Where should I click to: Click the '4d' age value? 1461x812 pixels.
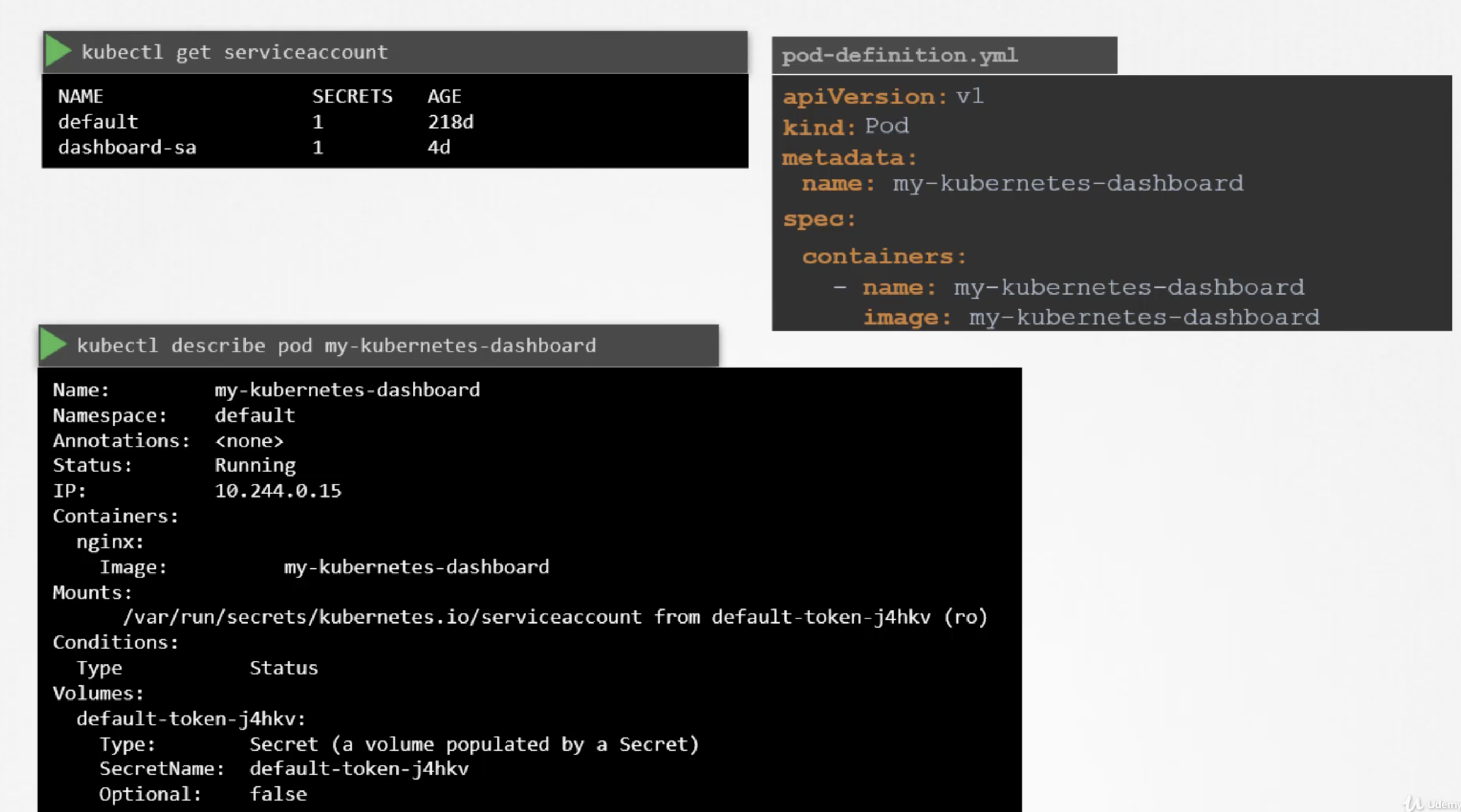439,148
